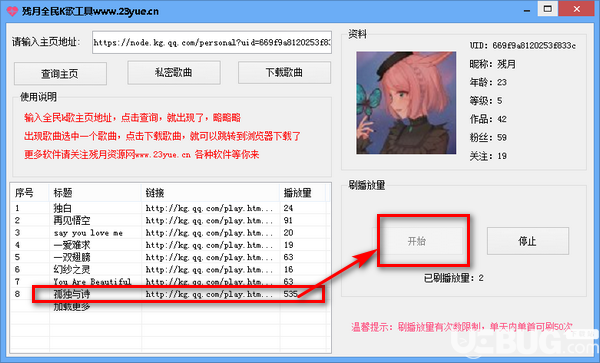Click 加载更多 to load more songs
The image size is (600, 363).
pyautogui.click(x=72, y=306)
